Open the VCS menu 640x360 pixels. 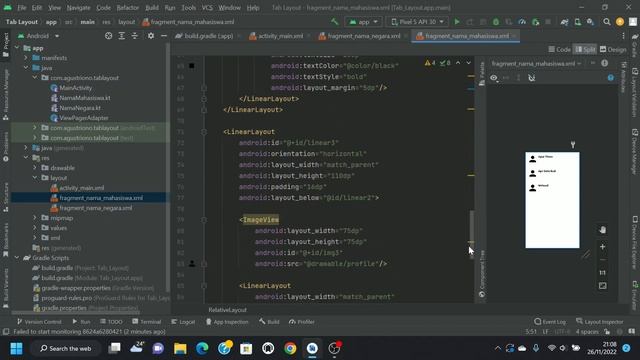(207, 8)
